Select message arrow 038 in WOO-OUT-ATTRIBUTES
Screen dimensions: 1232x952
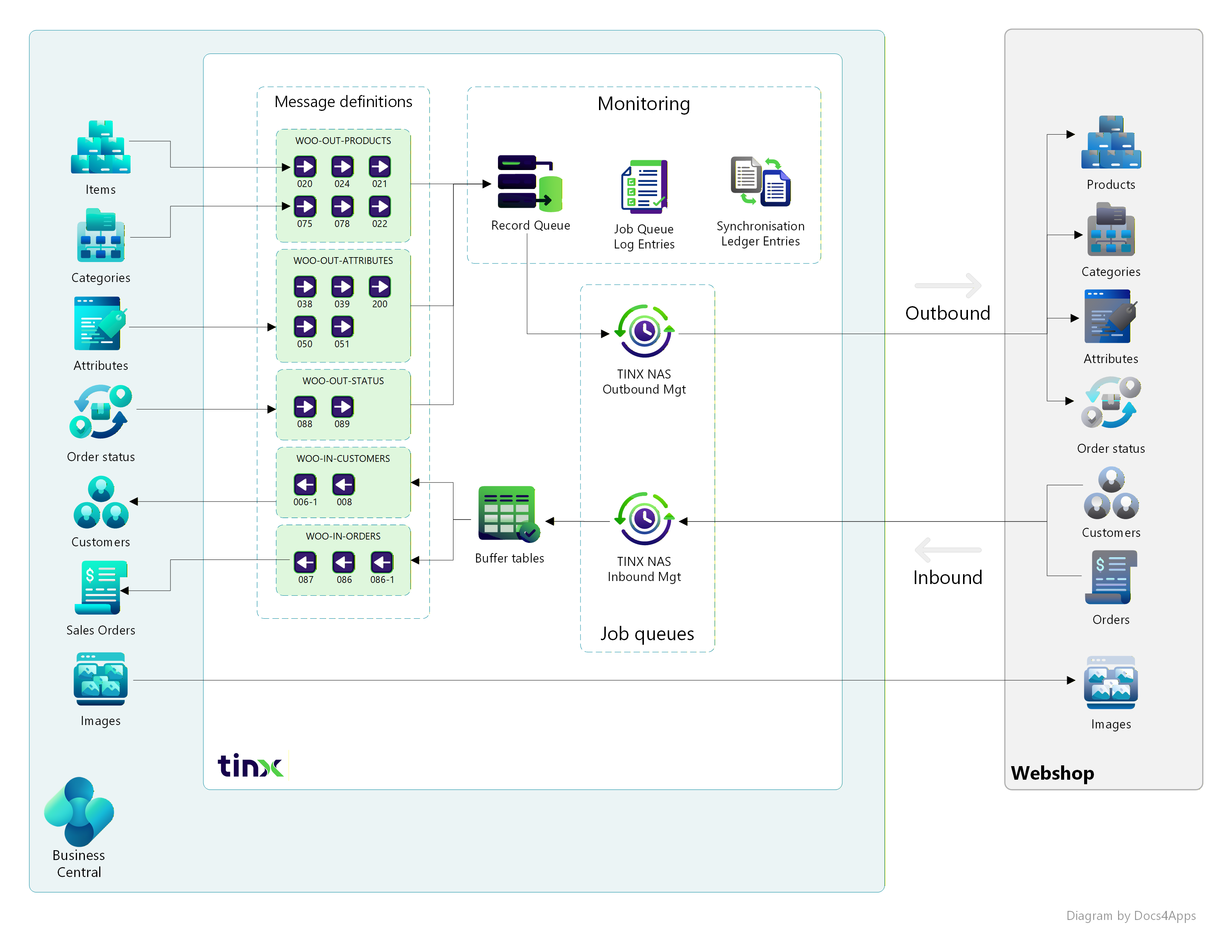305,287
